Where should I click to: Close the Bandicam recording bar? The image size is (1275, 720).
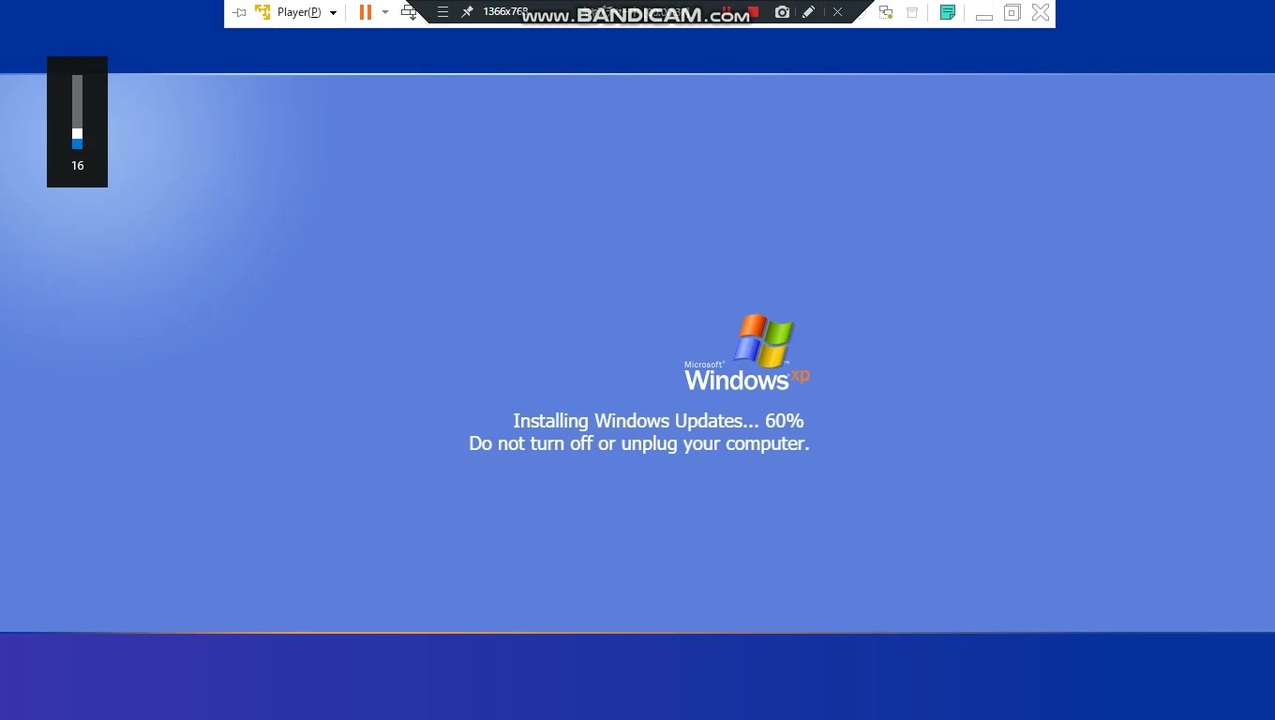click(x=838, y=12)
